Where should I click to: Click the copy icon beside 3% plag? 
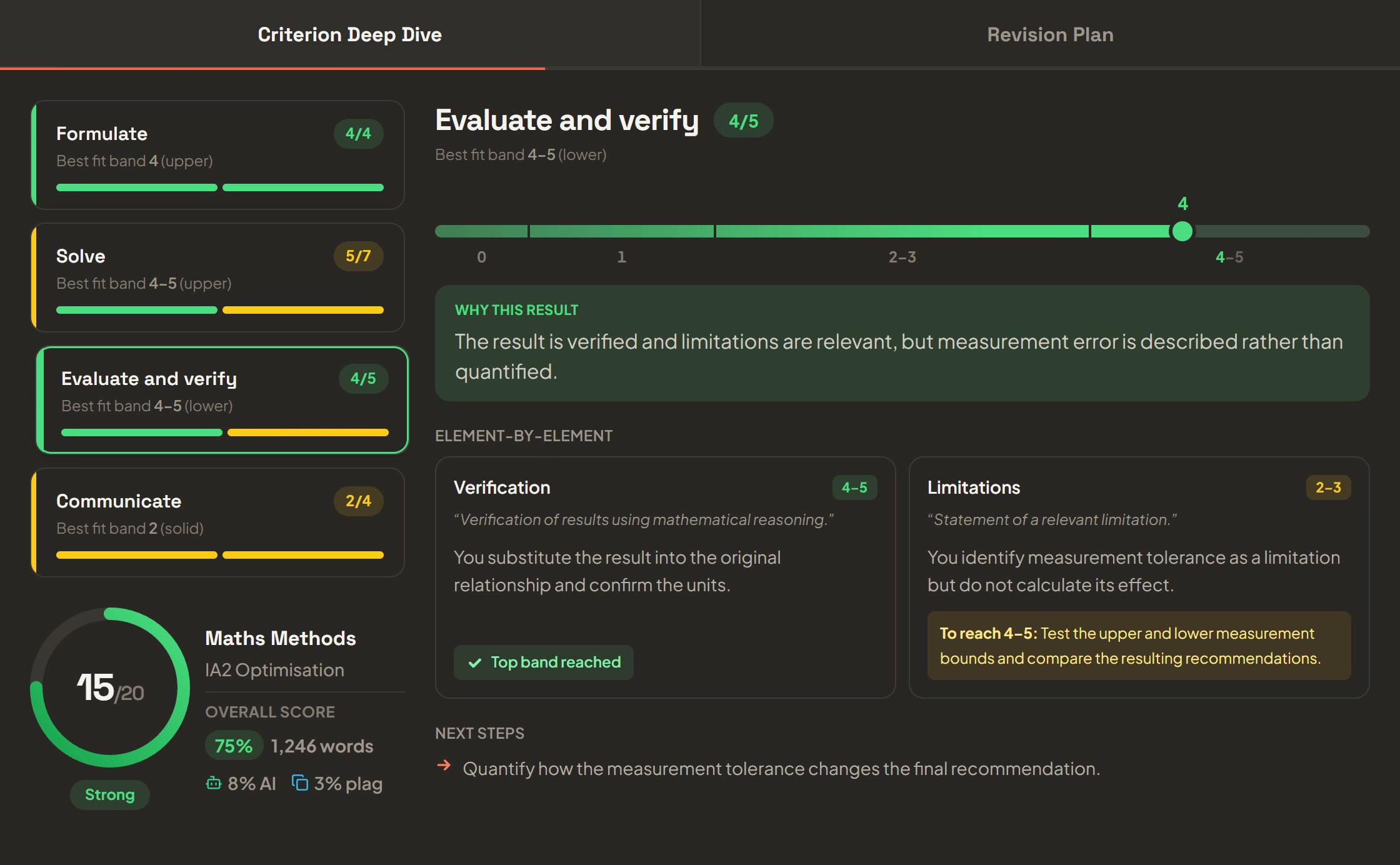pos(300,782)
